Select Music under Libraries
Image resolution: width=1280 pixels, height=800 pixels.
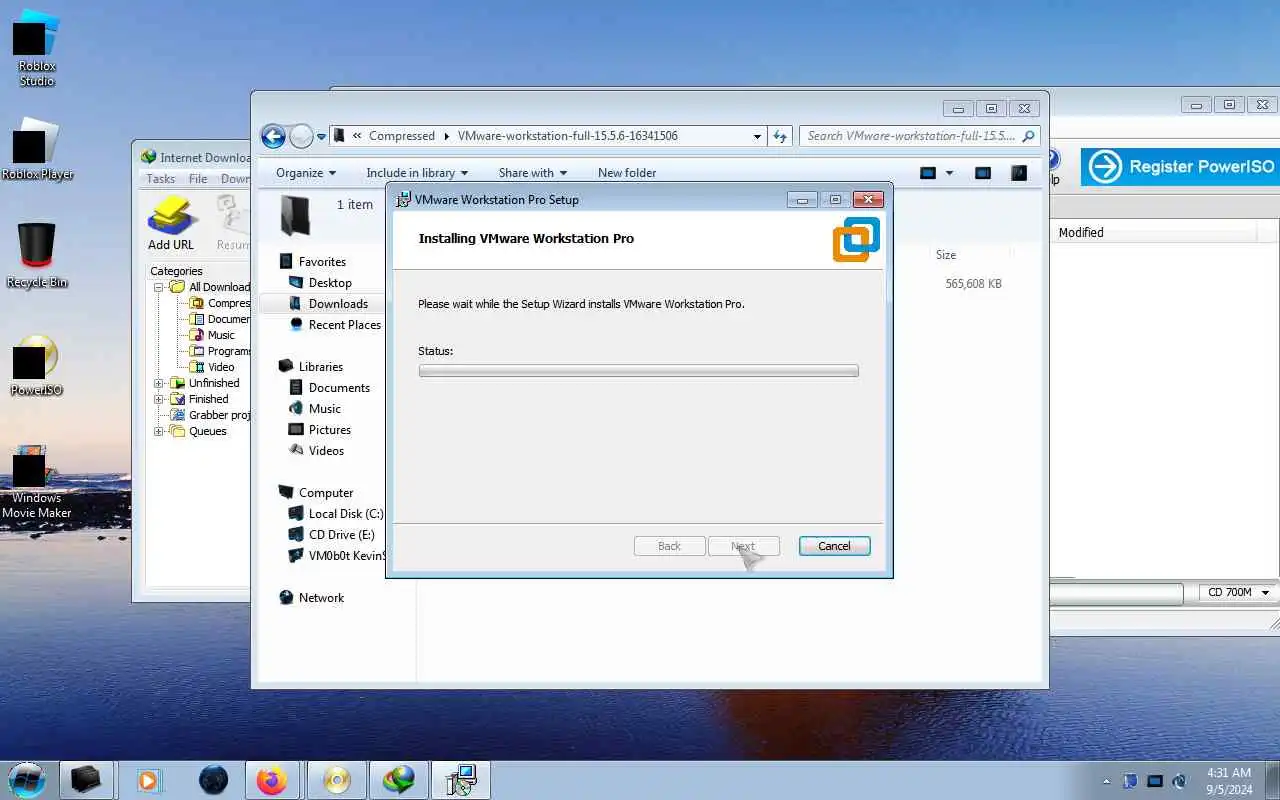(324, 409)
